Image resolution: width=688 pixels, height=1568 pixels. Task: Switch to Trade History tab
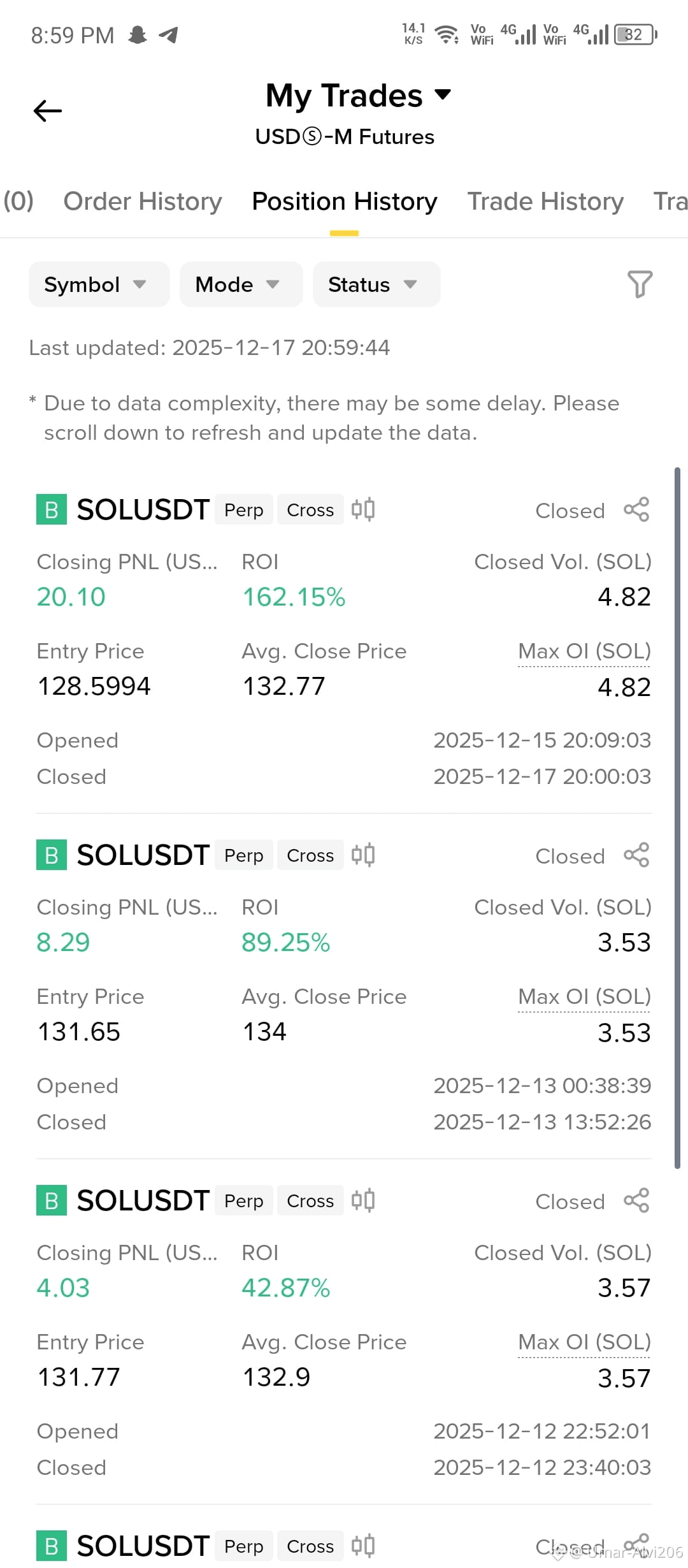tap(545, 201)
